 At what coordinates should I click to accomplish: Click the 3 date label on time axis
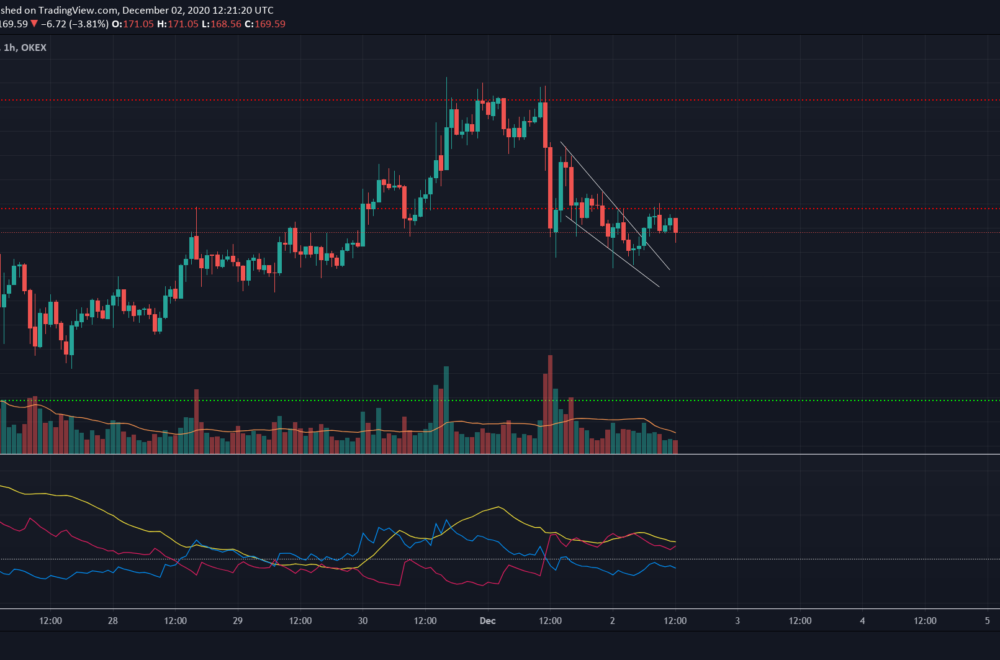coord(737,620)
